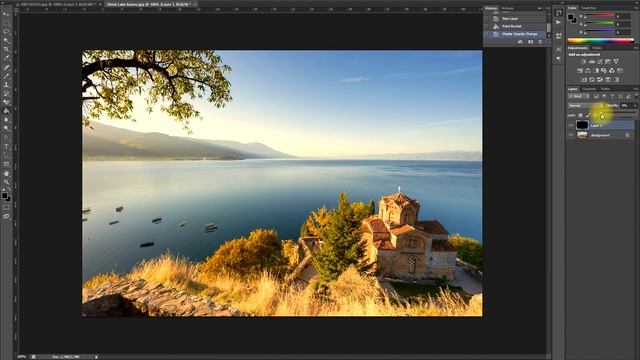Viewport: 640px width, 360px height.
Task: Hide the Background layer eye icon
Action: (x=571, y=135)
